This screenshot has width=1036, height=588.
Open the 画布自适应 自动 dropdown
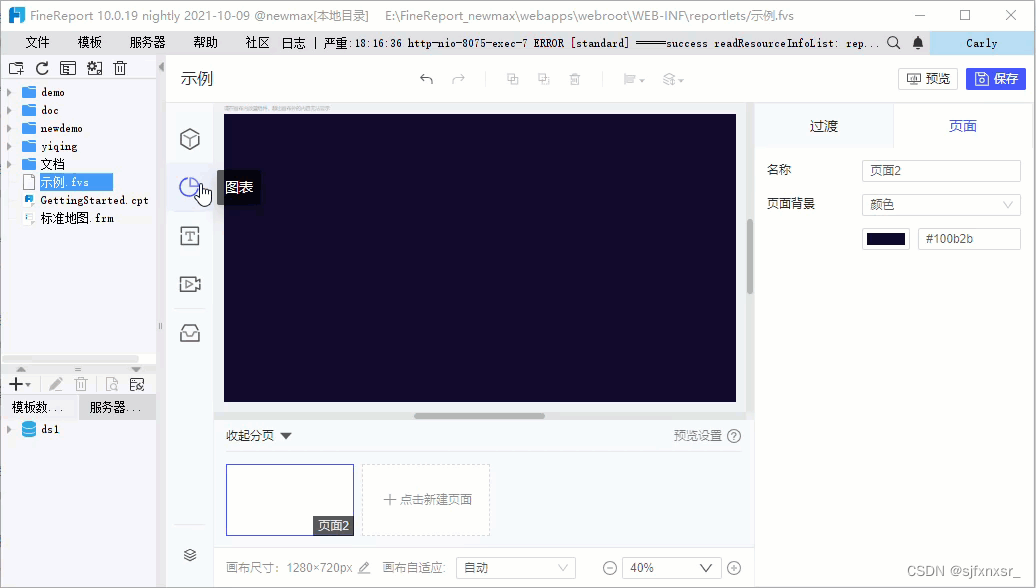[516, 568]
